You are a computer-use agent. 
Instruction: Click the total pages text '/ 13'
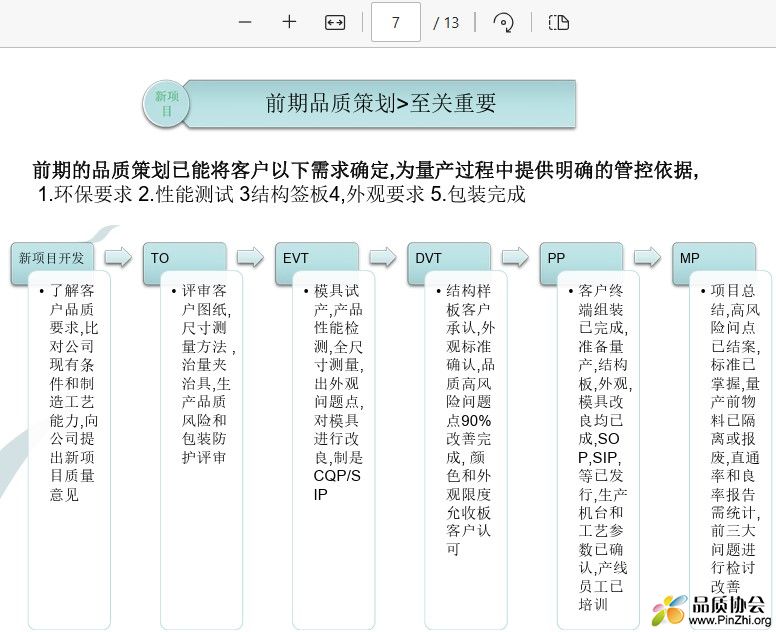(446, 23)
